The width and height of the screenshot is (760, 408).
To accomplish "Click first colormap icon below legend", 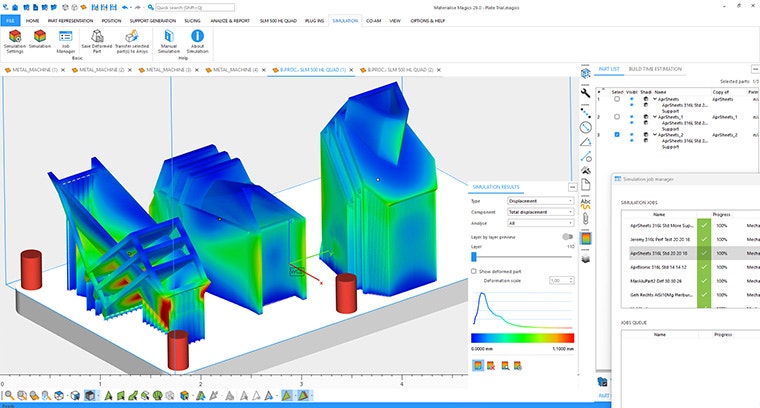I will 477,366.
